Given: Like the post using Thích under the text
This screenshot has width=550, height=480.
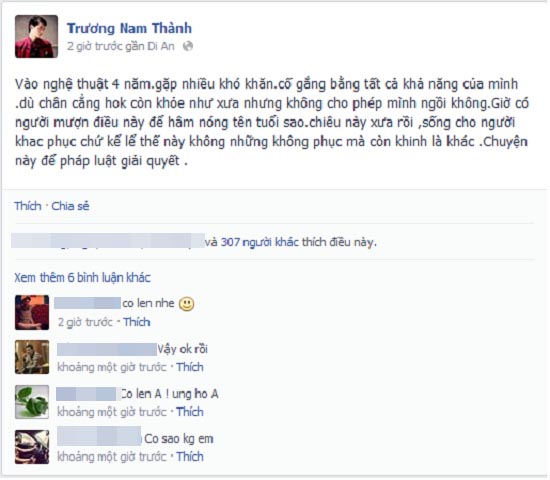Looking at the screenshot, I should [x=28, y=206].
